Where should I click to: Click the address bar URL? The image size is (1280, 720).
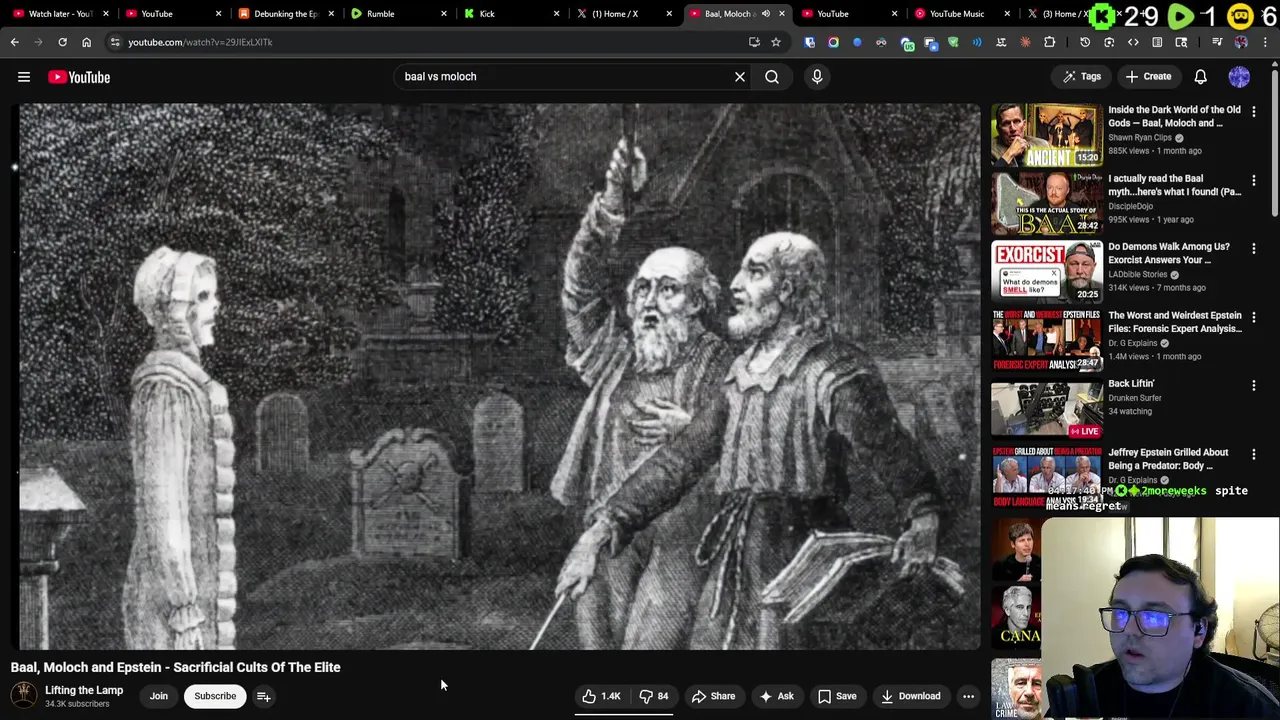(x=200, y=42)
